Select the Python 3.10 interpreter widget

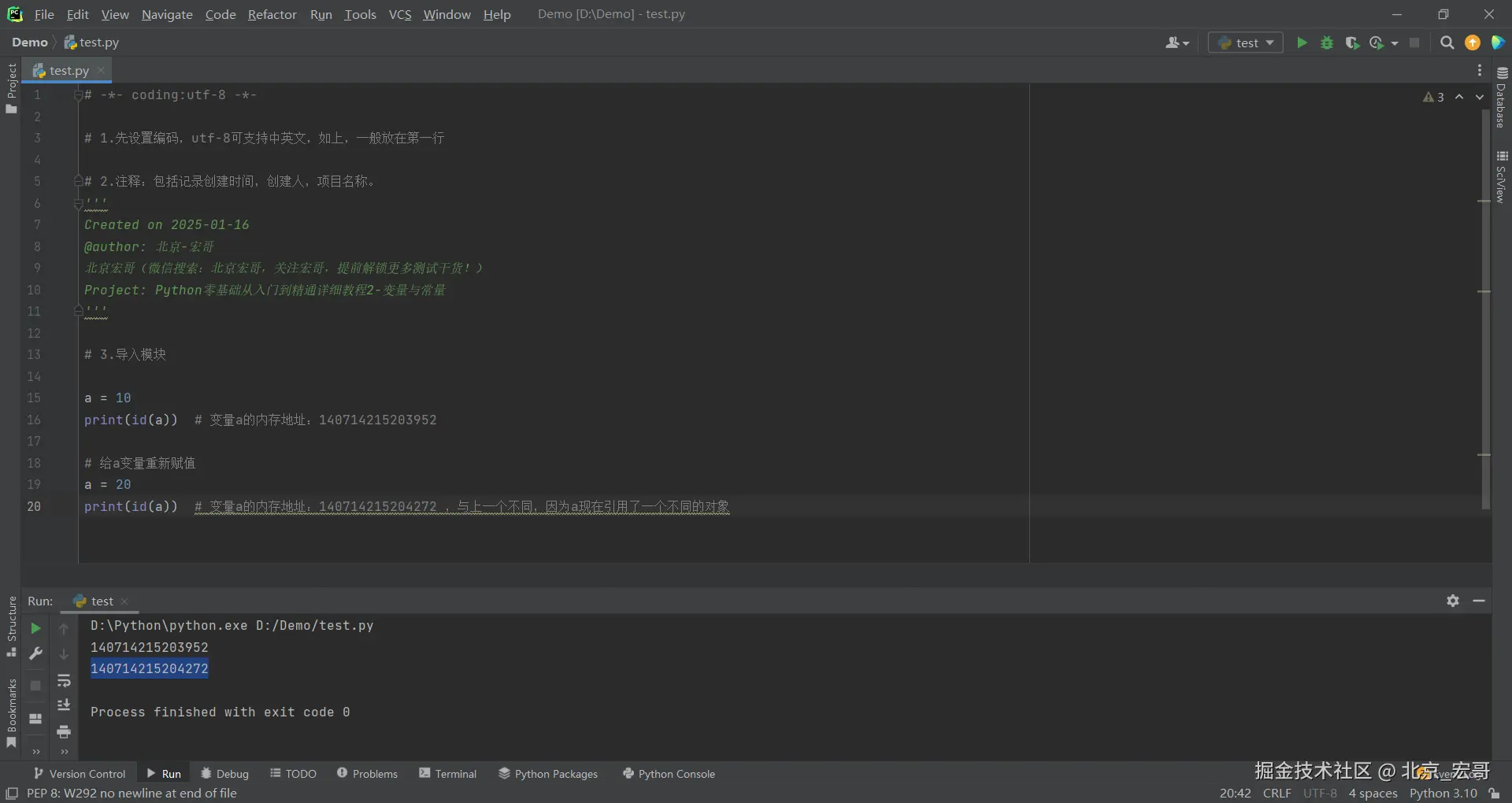pos(1443,794)
